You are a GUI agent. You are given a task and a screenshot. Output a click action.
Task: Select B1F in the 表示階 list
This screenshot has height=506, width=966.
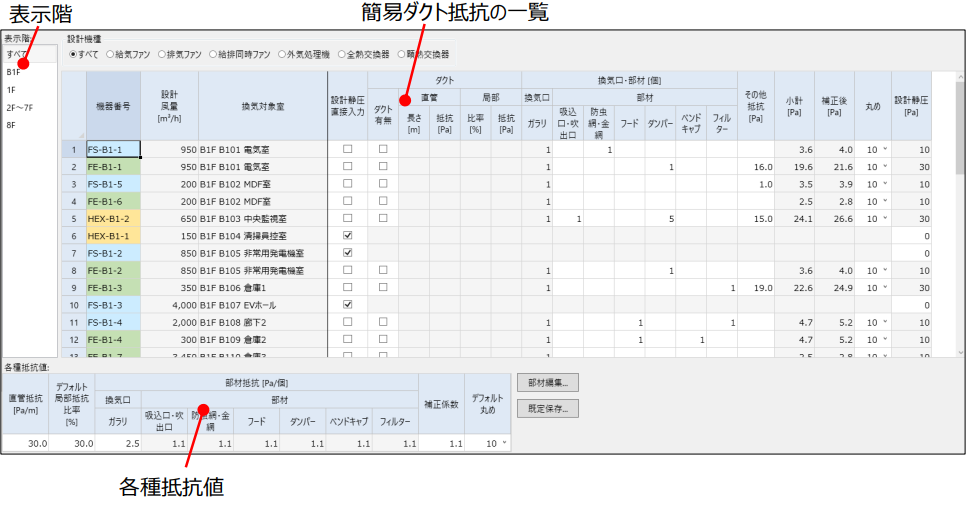[x=13, y=72]
